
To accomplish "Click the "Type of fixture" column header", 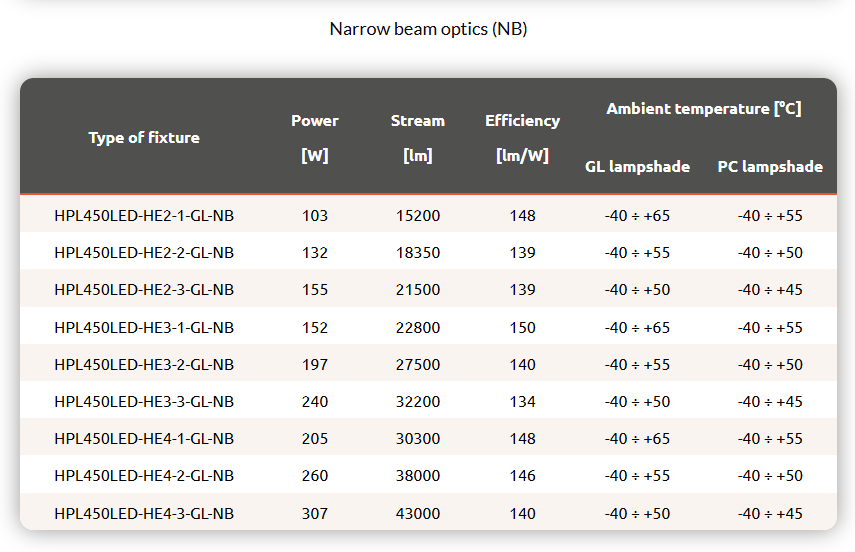I will pos(144,138).
